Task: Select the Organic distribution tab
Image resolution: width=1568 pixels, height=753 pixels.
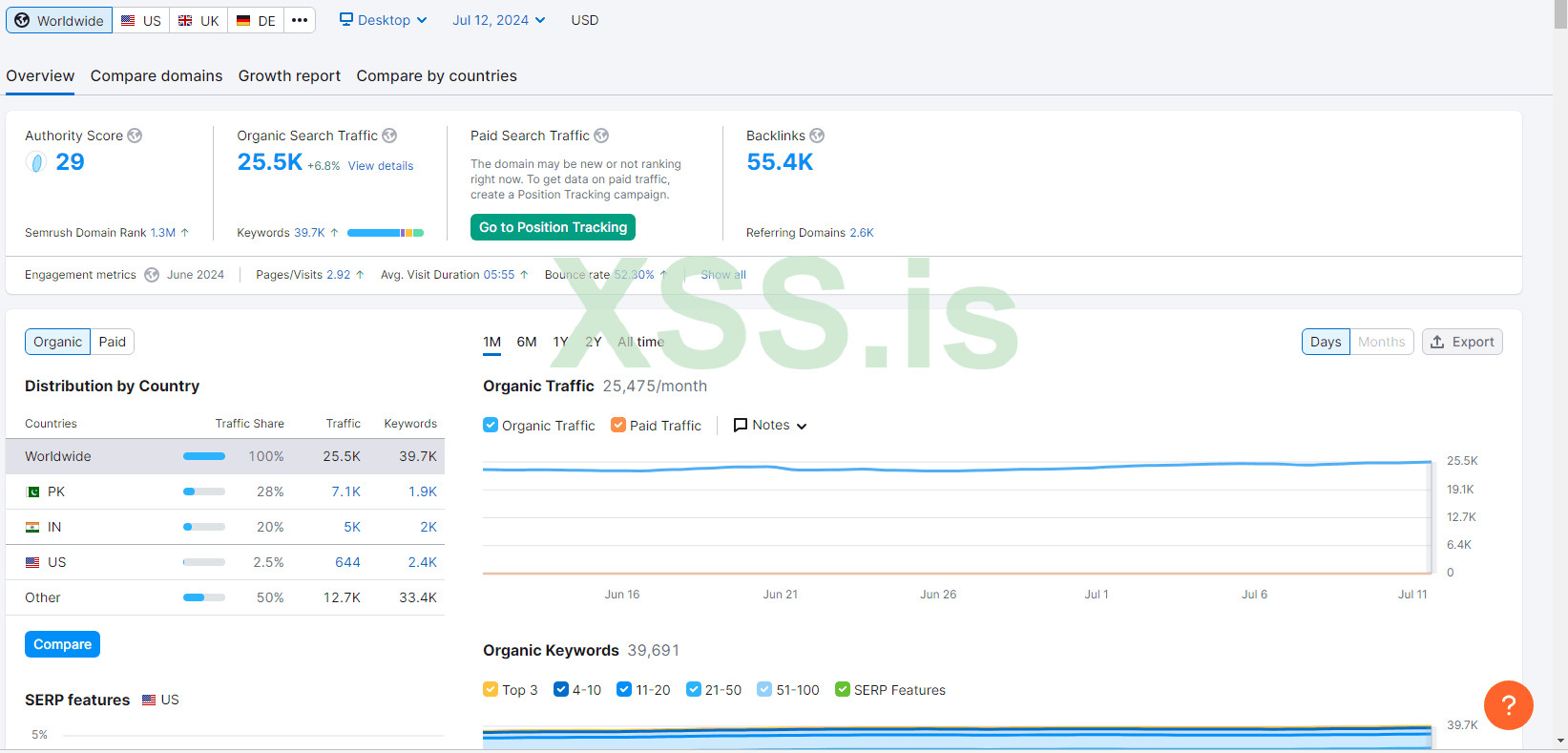Action: click(x=57, y=342)
